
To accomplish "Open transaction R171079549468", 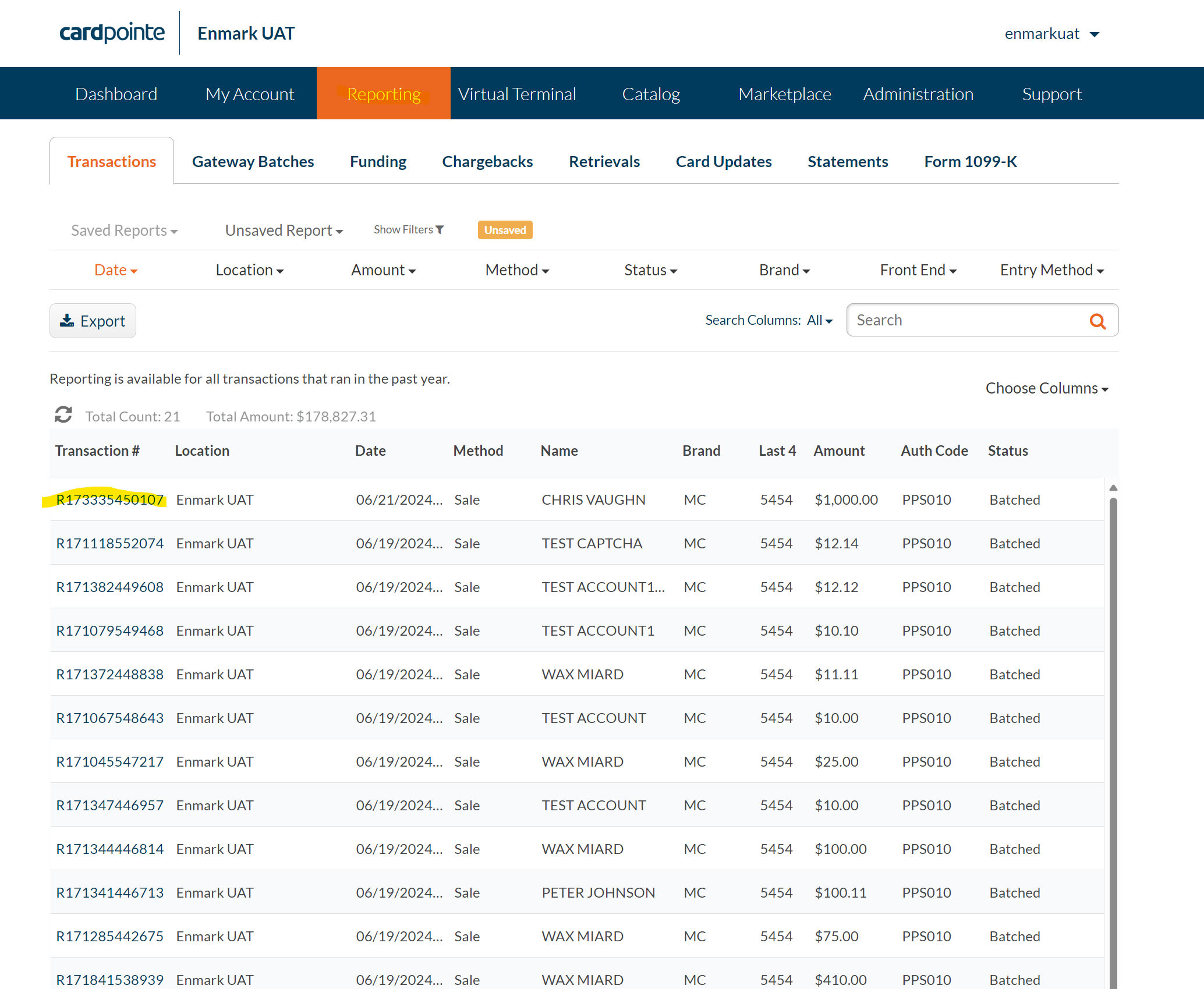I will point(110,630).
